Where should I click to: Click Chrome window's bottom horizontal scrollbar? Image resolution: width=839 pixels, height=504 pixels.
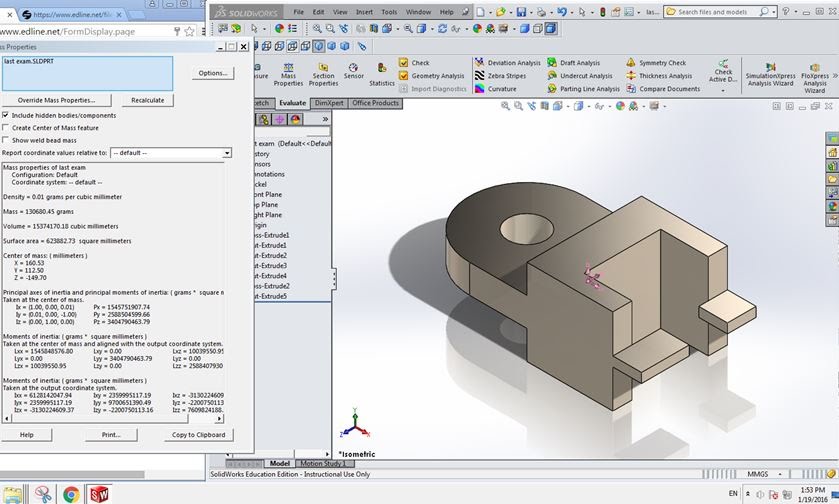point(72,475)
